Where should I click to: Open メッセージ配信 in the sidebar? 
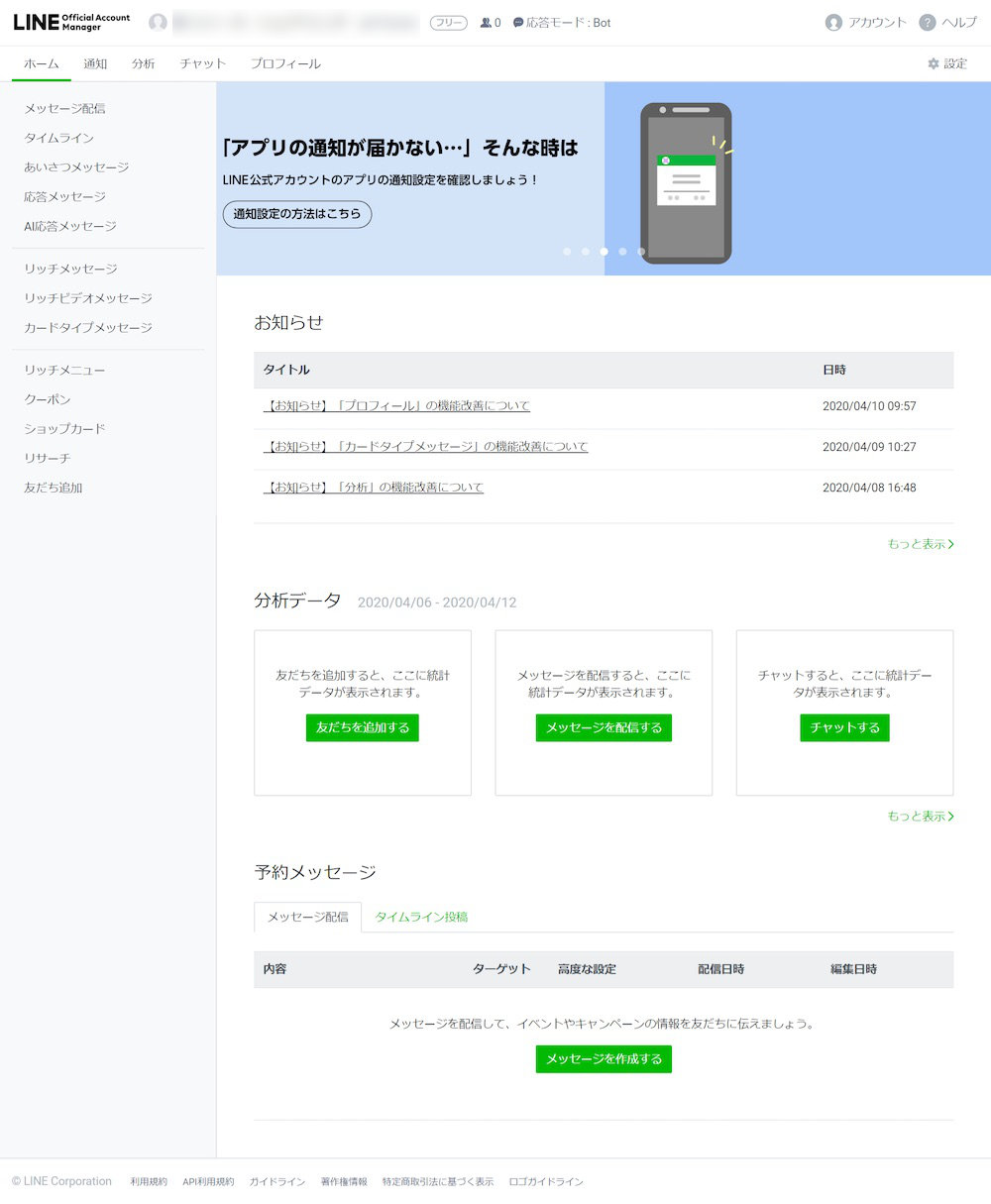tap(64, 108)
